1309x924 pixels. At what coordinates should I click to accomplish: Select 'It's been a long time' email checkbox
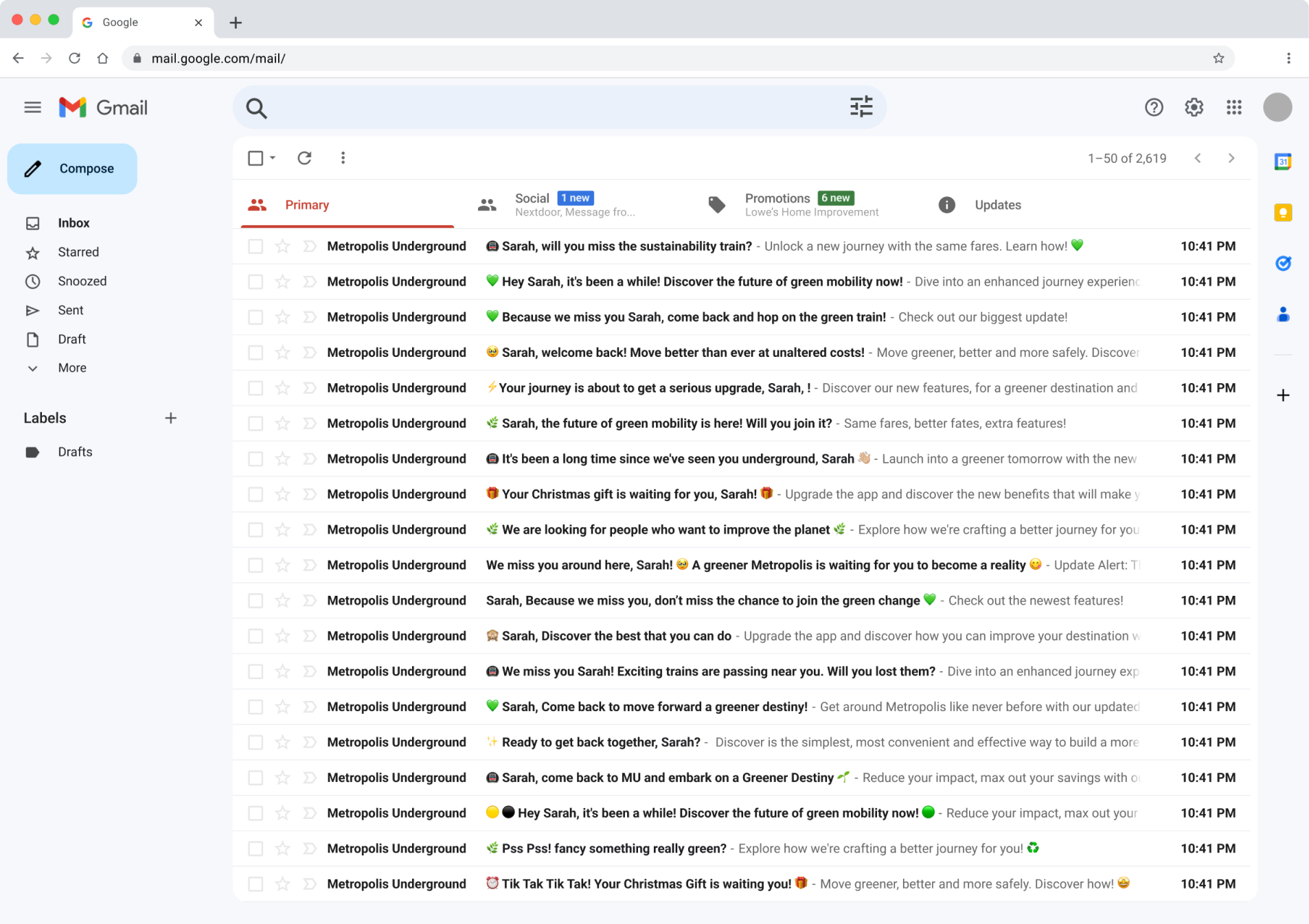tap(255, 459)
